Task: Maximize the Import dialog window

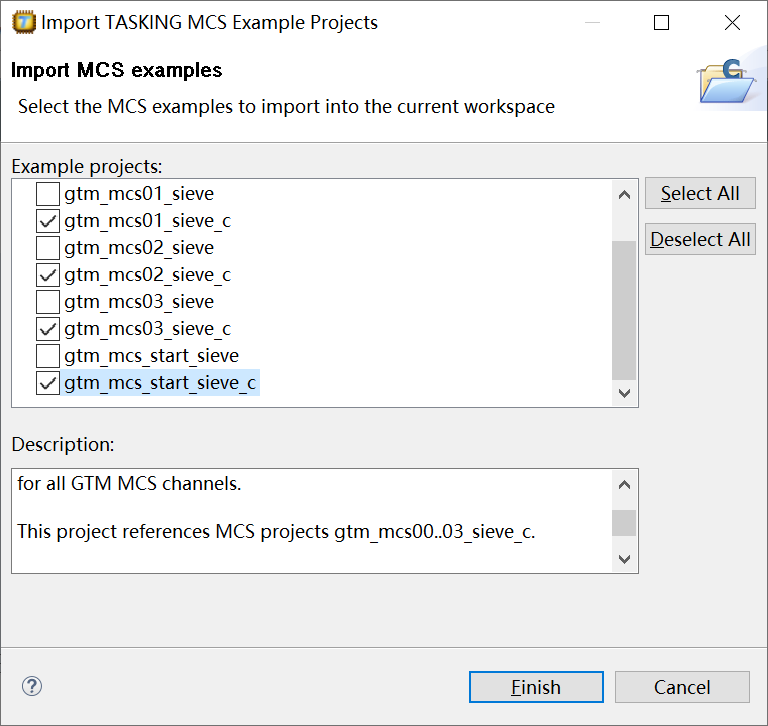Action: (661, 23)
